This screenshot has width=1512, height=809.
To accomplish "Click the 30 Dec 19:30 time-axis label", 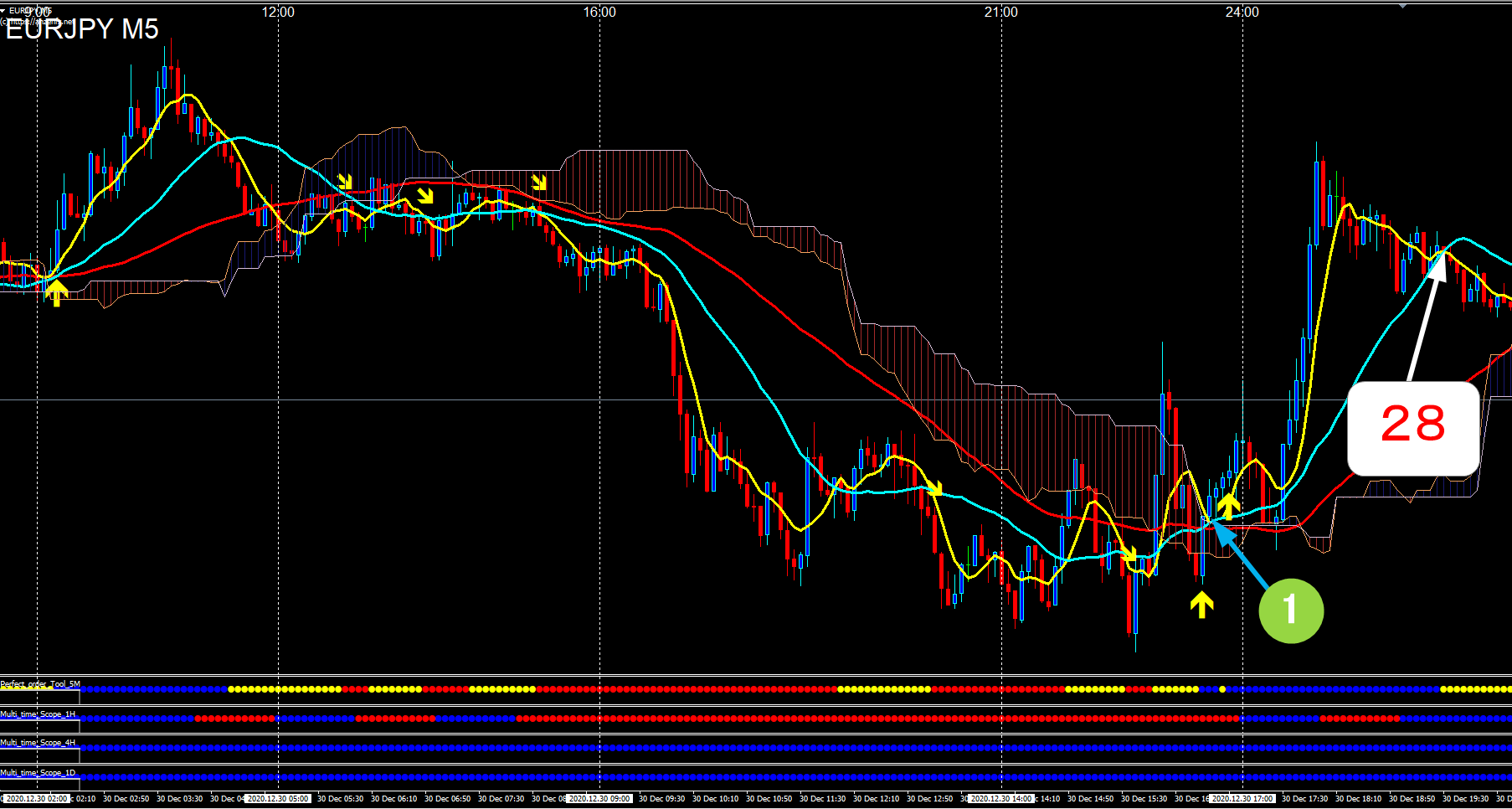I will coord(1465,799).
